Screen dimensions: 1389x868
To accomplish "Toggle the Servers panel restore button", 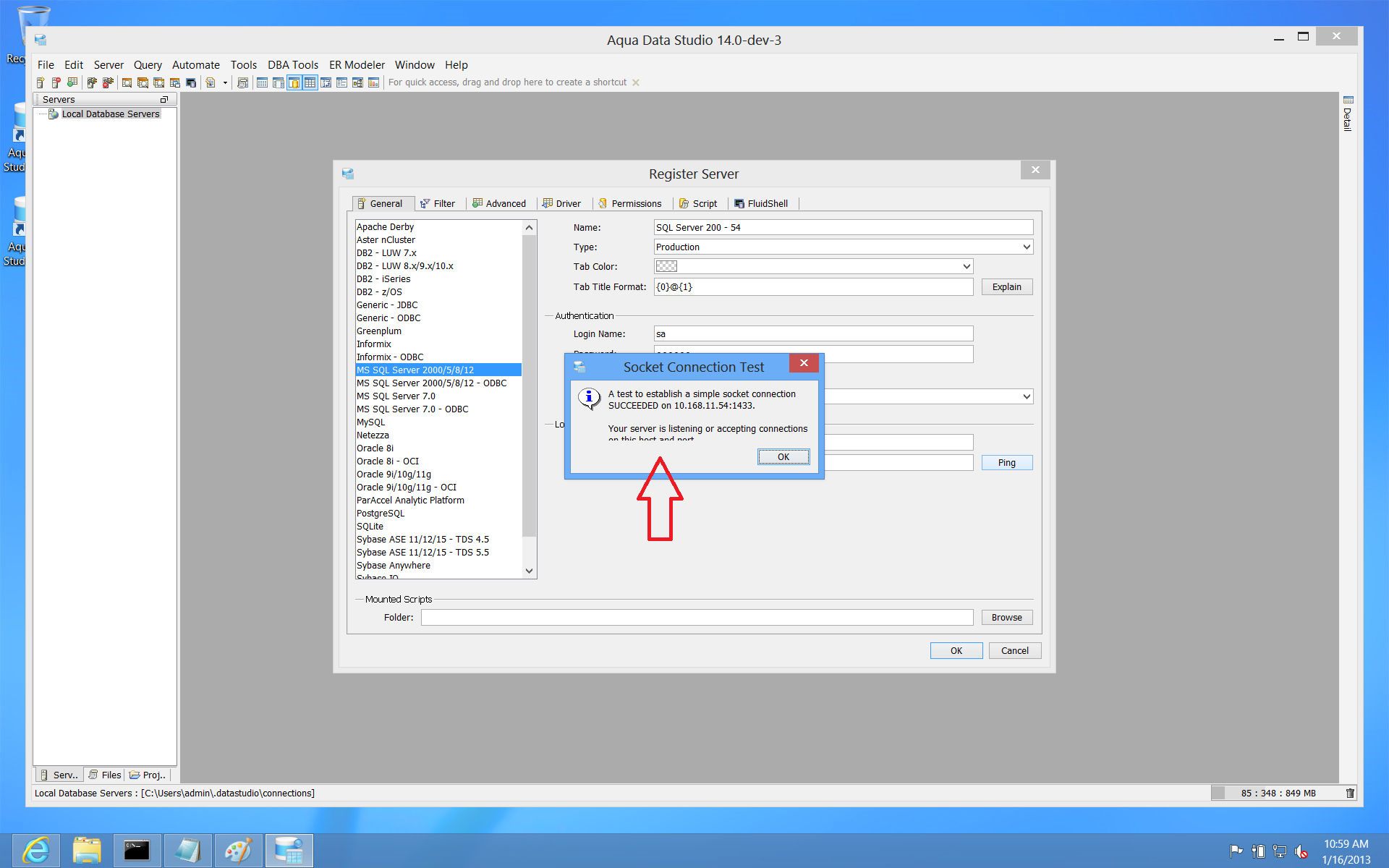I will point(164,100).
